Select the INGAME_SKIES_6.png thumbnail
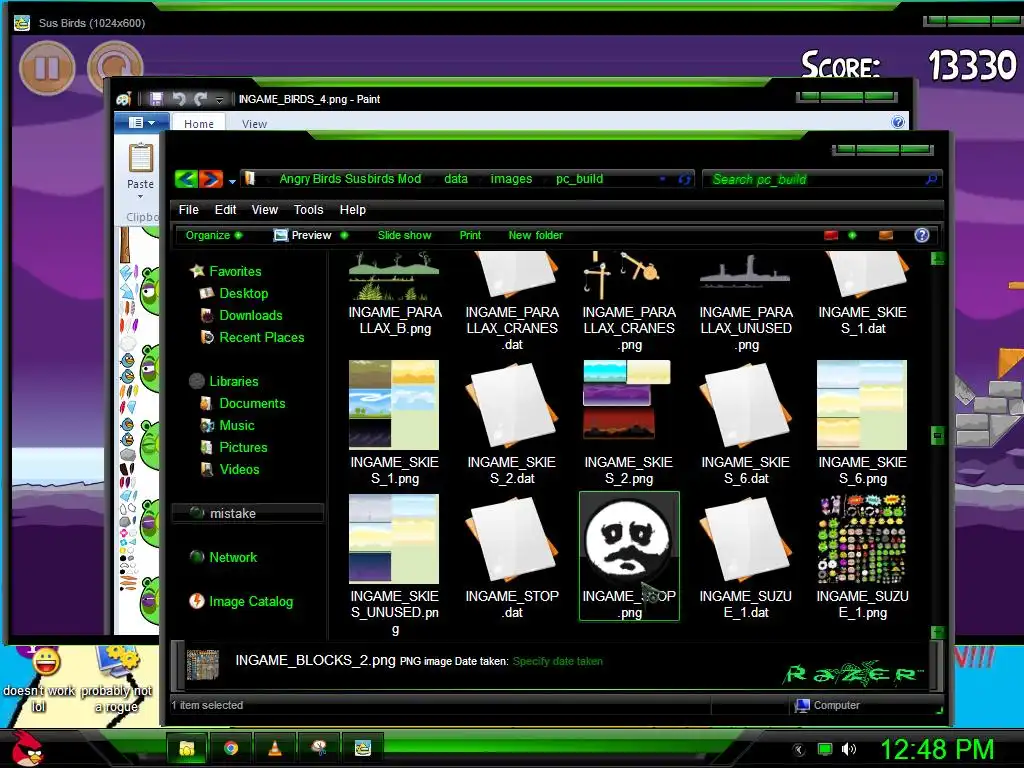 tap(862, 405)
